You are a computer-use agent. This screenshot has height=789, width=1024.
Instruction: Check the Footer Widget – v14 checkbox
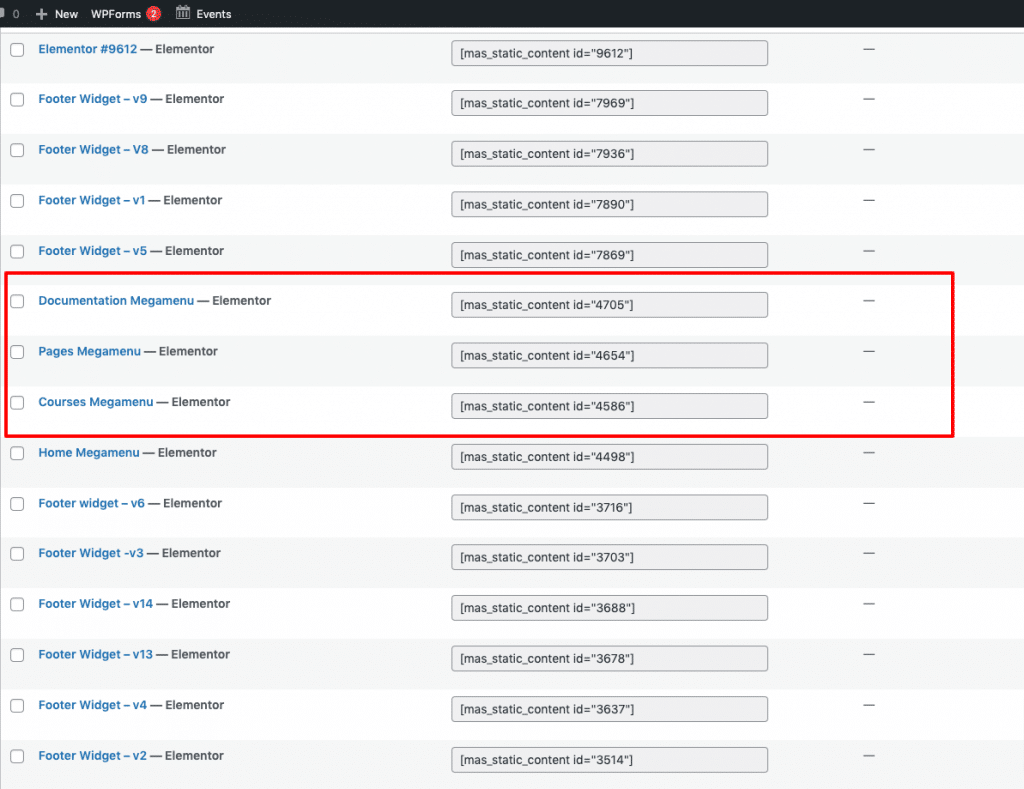[17, 604]
